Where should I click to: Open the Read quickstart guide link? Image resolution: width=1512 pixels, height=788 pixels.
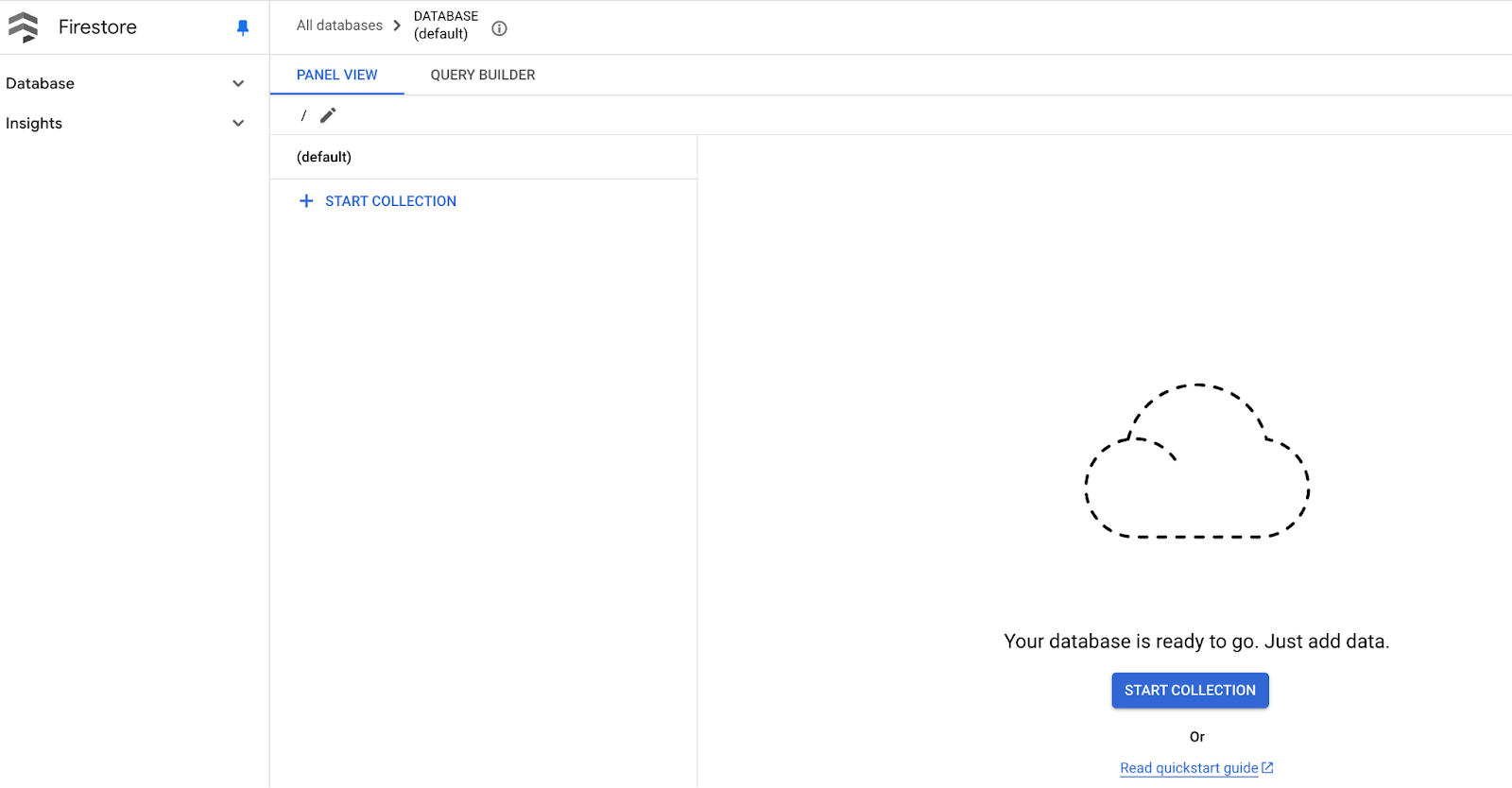coord(1189,768)
